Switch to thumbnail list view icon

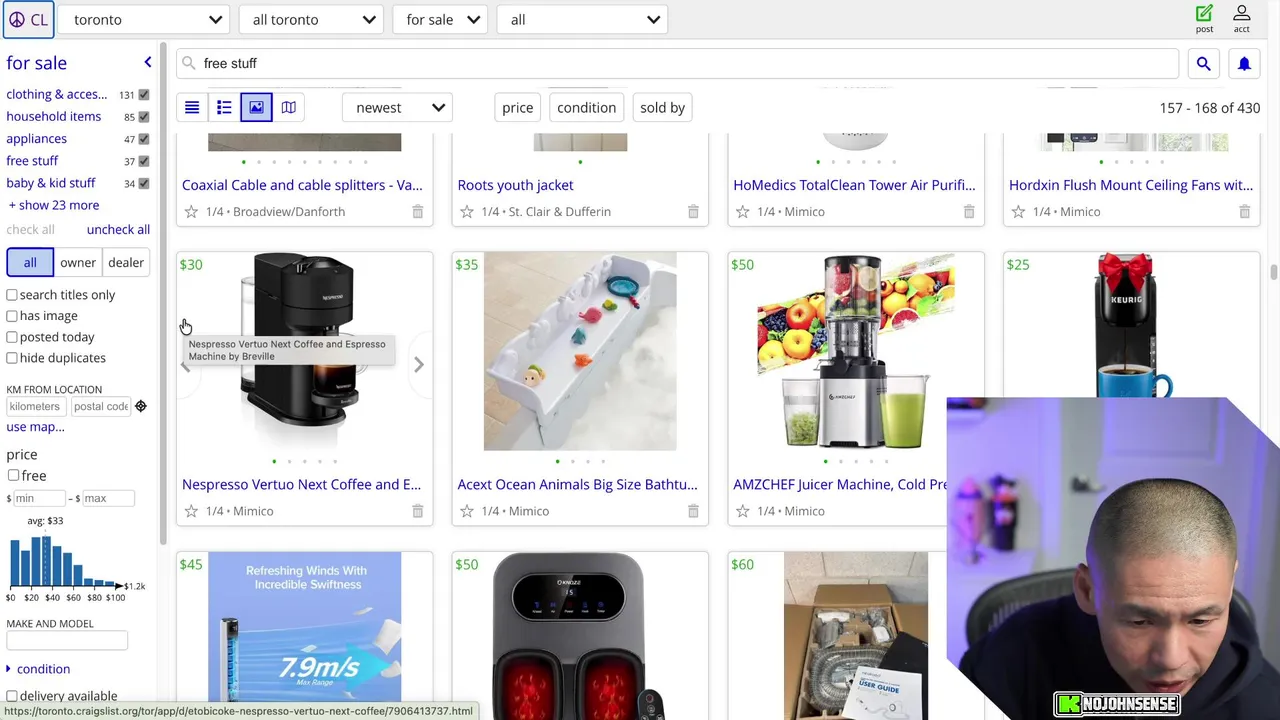coord(224,107)
